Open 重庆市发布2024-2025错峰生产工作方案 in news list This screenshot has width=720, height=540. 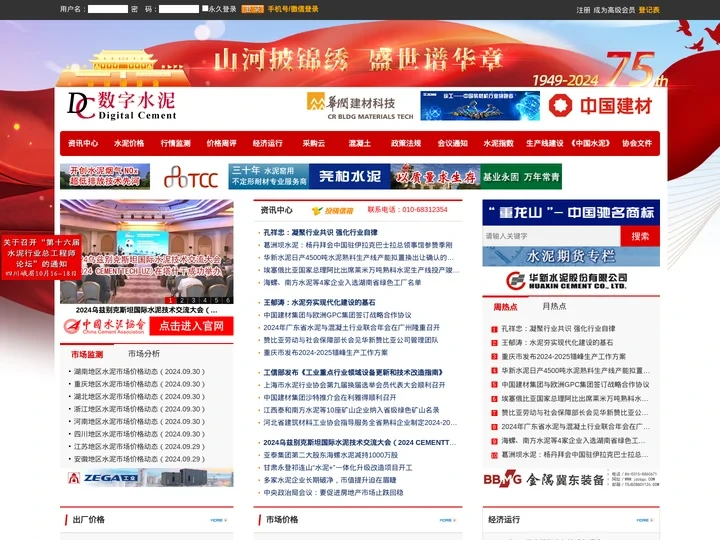click(x=326, y=353)
